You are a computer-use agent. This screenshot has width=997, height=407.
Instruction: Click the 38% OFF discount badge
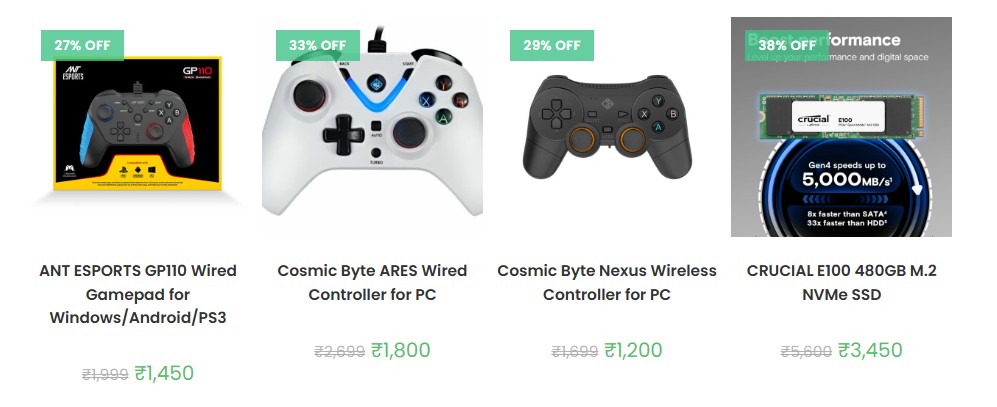[x=787, y=45]
